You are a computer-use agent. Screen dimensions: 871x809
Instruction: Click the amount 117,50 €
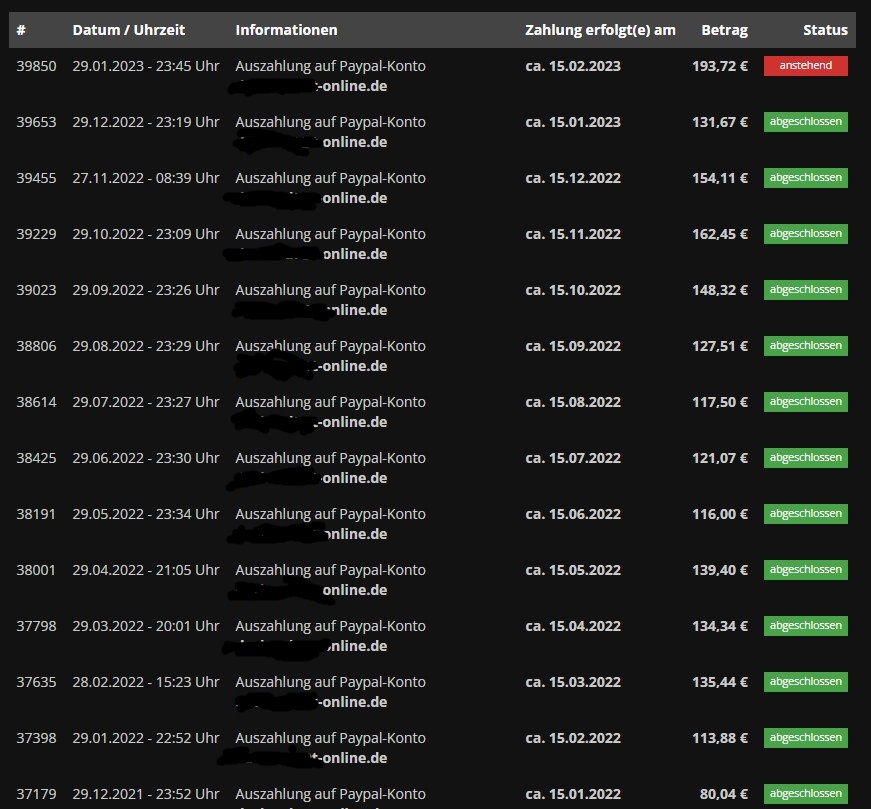point(720,402)
